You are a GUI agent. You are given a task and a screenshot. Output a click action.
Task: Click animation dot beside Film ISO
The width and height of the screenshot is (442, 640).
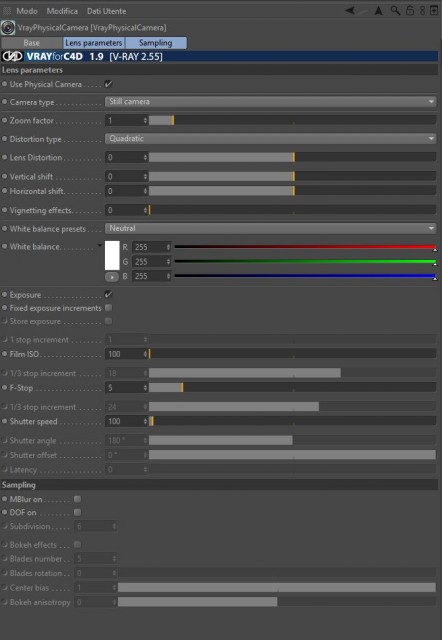coord(5,354)
